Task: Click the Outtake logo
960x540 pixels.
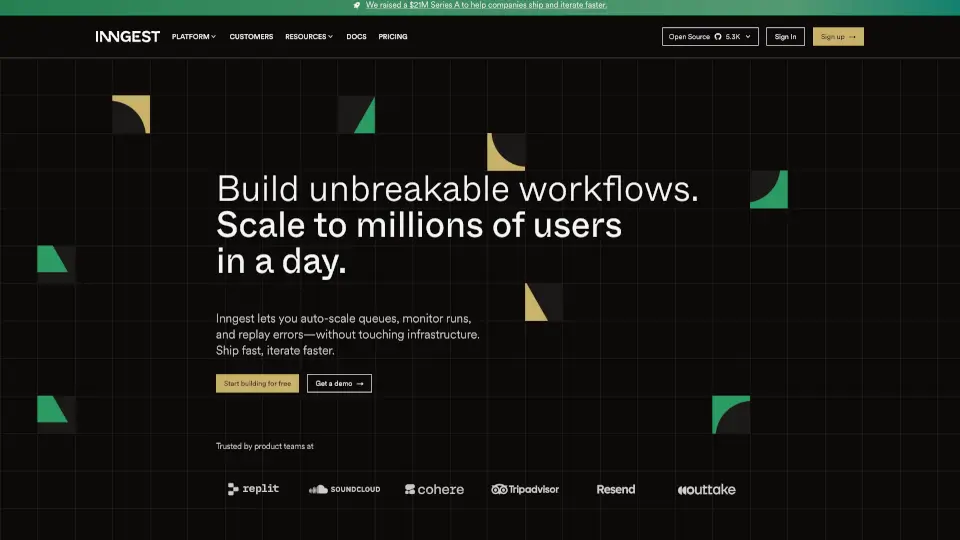Action: (x=706, y=489)
